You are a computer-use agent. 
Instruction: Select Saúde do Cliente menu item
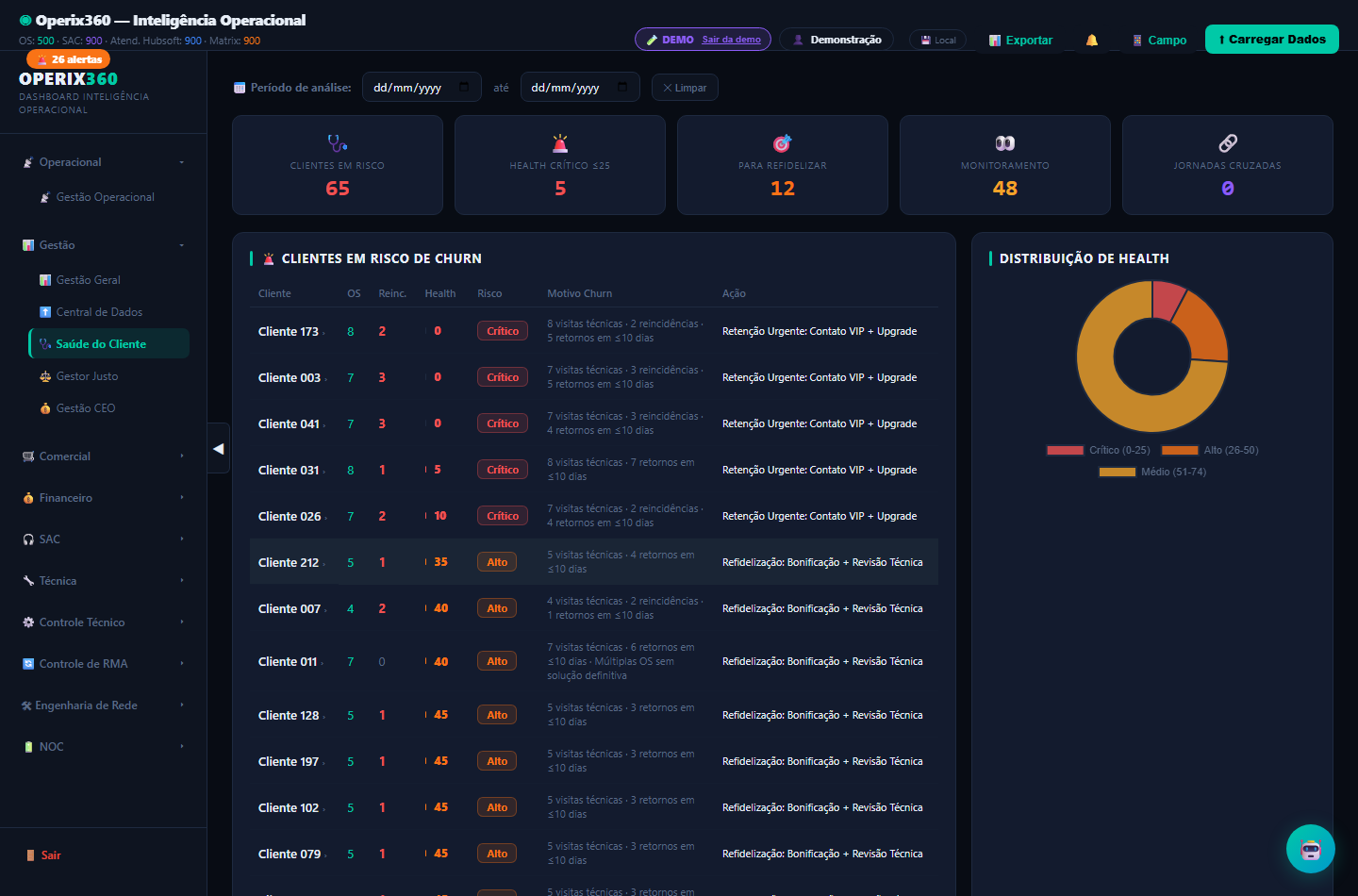[109, 344]
